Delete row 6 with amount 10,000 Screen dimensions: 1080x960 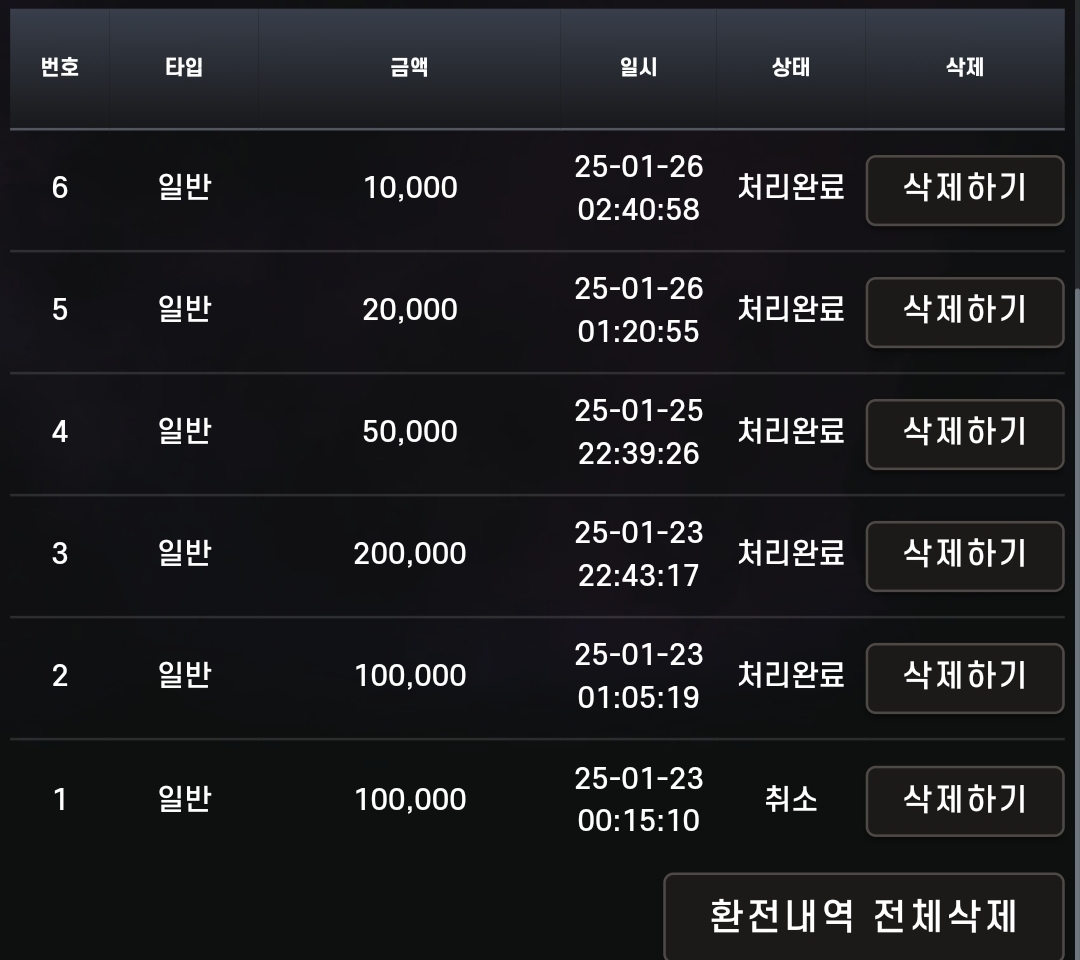point(964,189)
